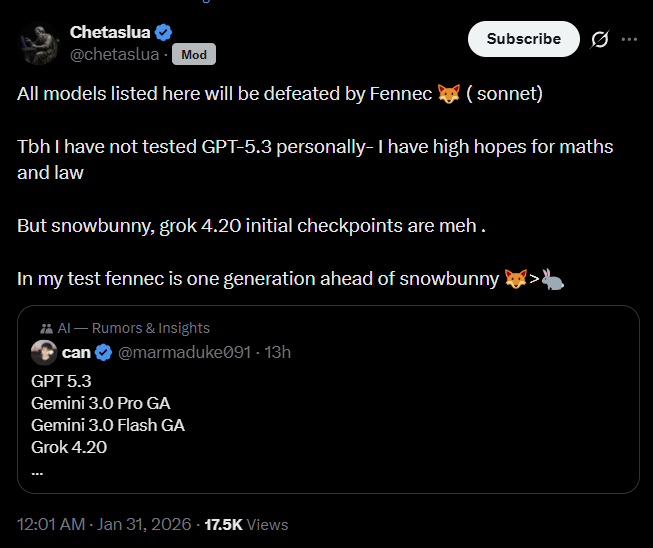653x548 pixels.
Task: Expand the quoted post's trailing ellipsis
Action: (37, 471)
